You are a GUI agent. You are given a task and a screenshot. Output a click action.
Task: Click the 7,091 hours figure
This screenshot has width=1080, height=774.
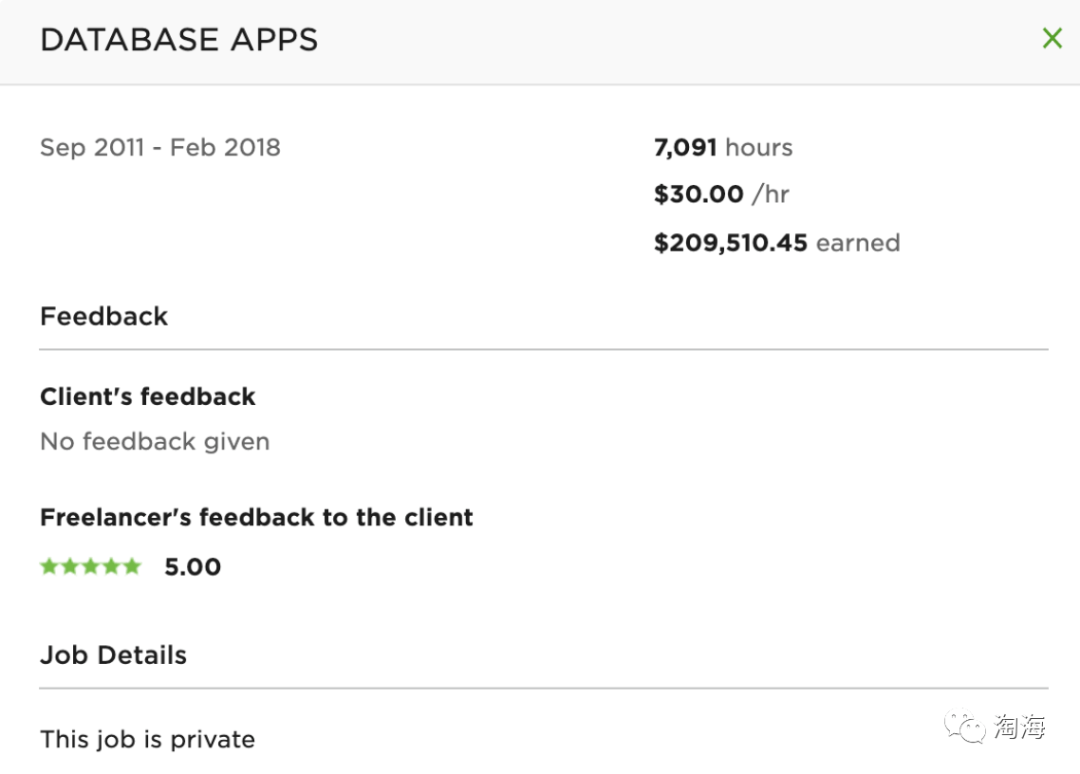tap(723, 147)
